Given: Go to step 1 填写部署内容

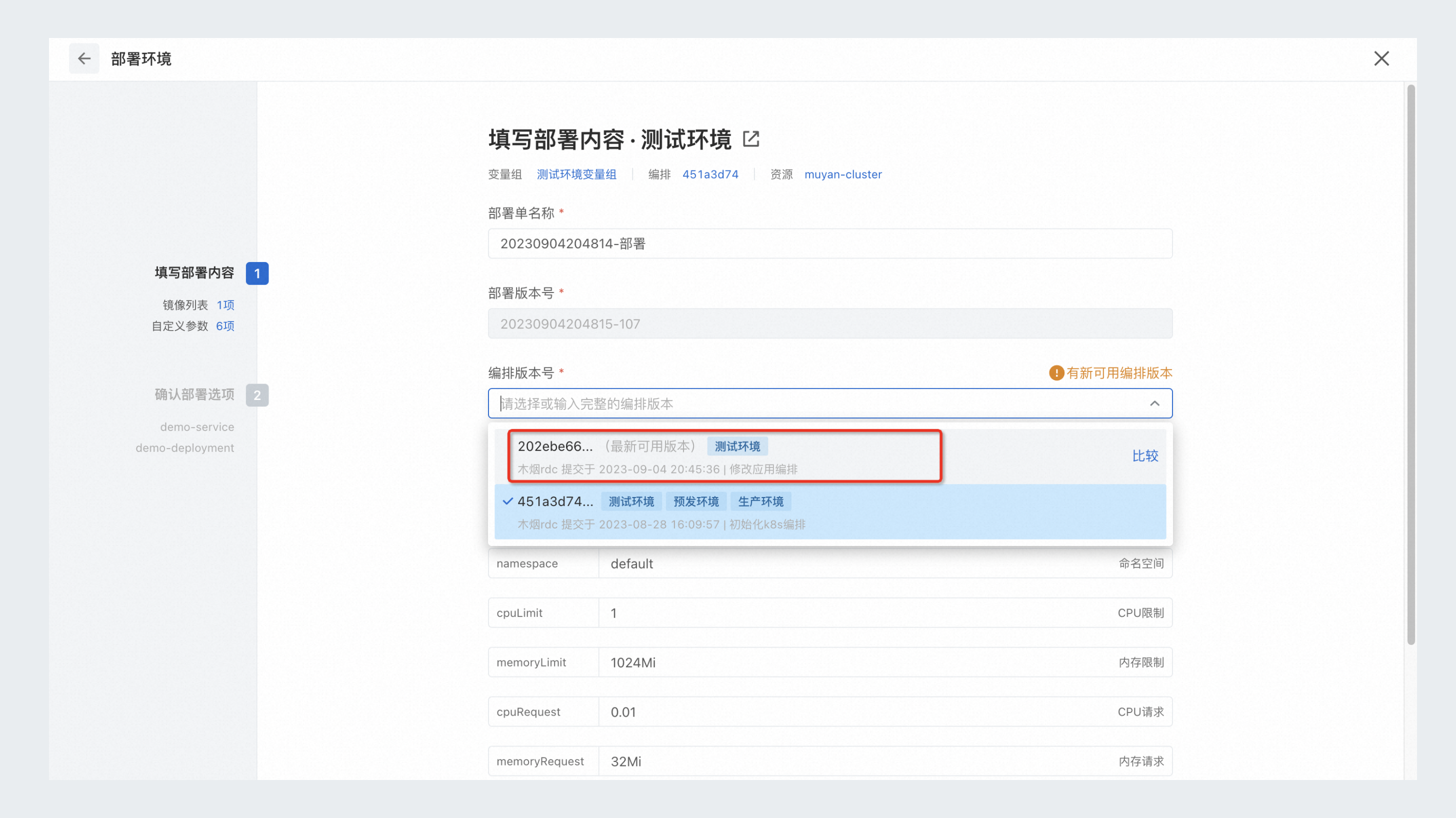Looking at the screenshot, I should click(x=194, y=273).
